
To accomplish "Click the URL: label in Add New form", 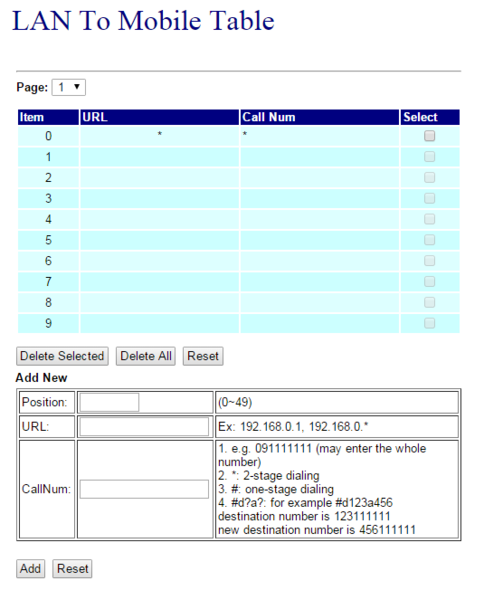I will pyautogui.click(x=36, y=427).
